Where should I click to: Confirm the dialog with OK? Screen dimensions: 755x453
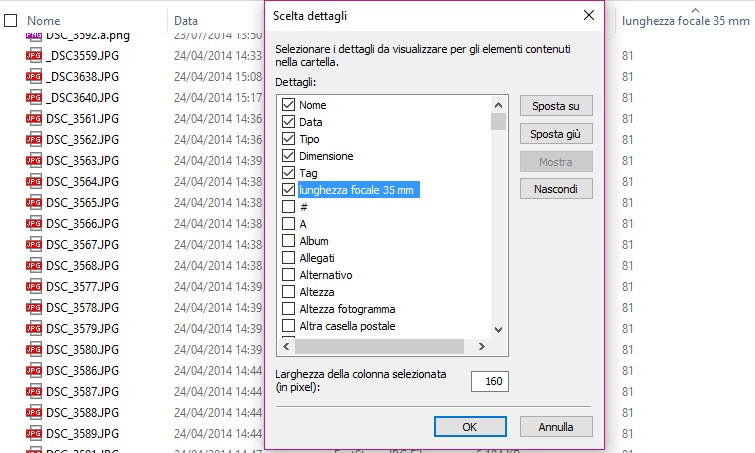tap(470, 427)
